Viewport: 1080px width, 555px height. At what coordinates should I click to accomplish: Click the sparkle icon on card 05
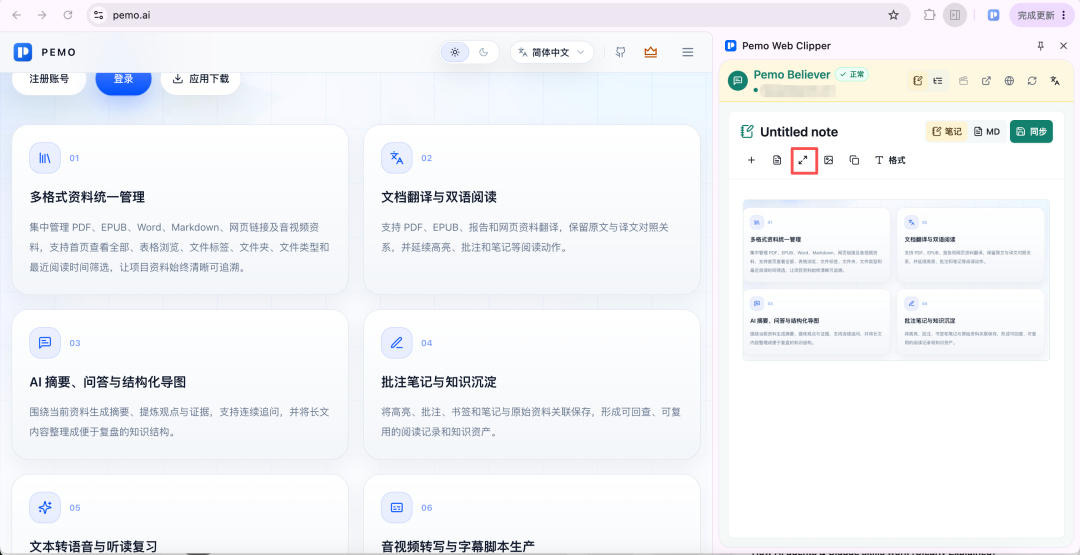[x=45, y=507]
